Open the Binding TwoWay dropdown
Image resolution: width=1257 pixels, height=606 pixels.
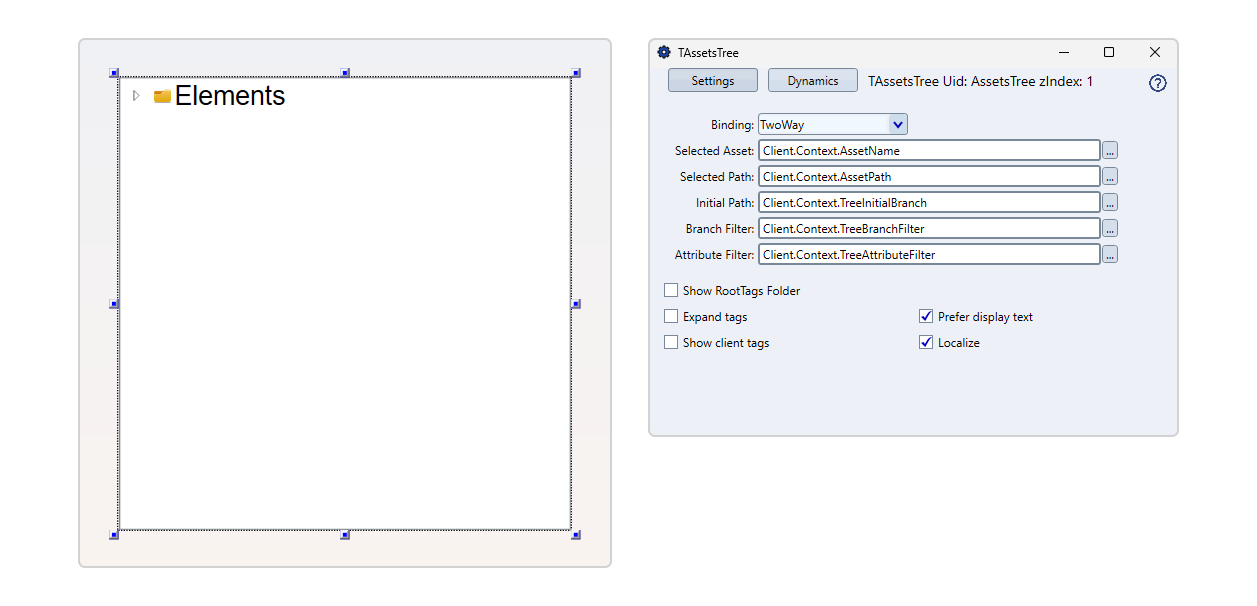point(897,125)
